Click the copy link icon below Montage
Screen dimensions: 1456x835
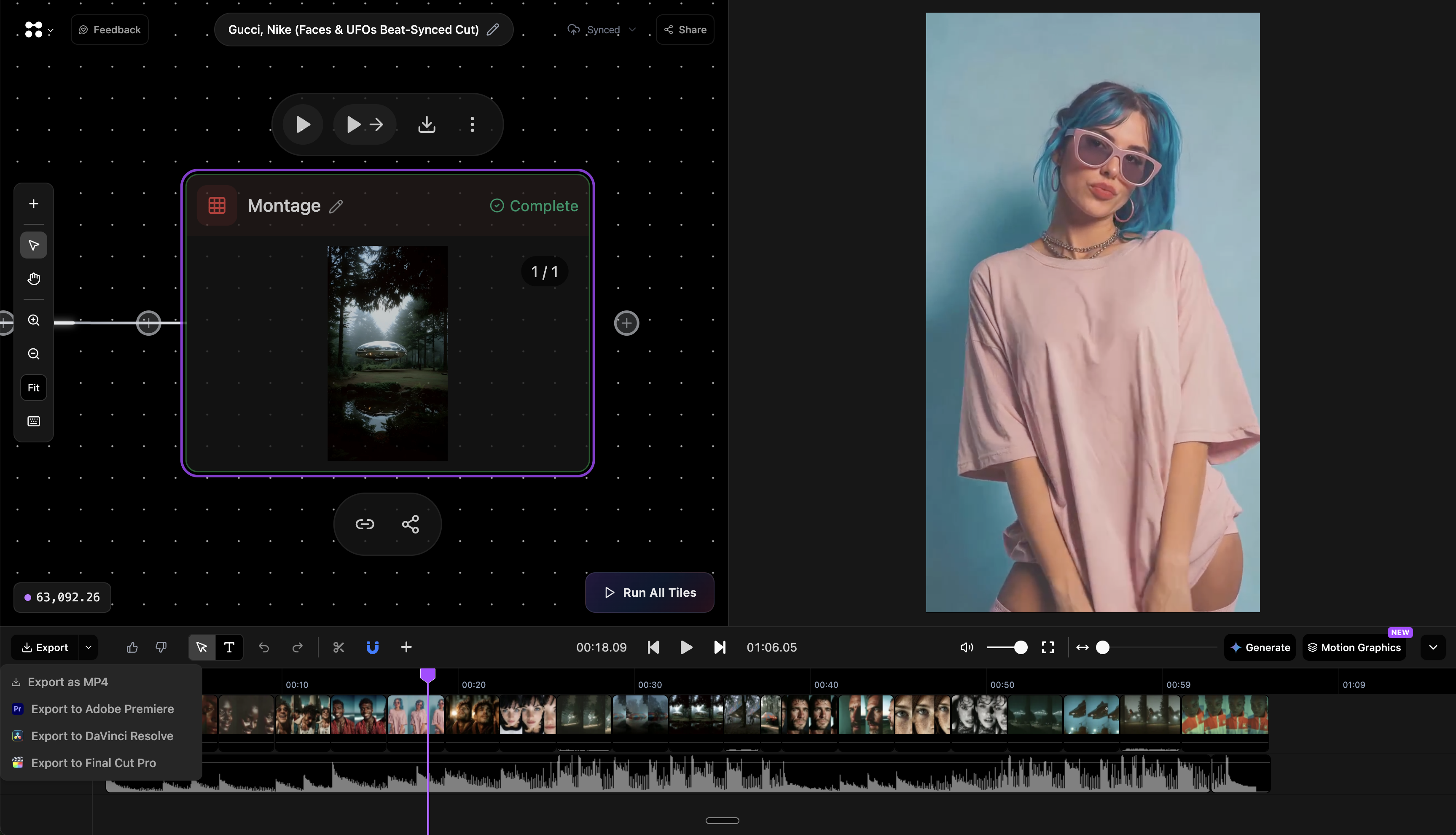pos(365,524)
